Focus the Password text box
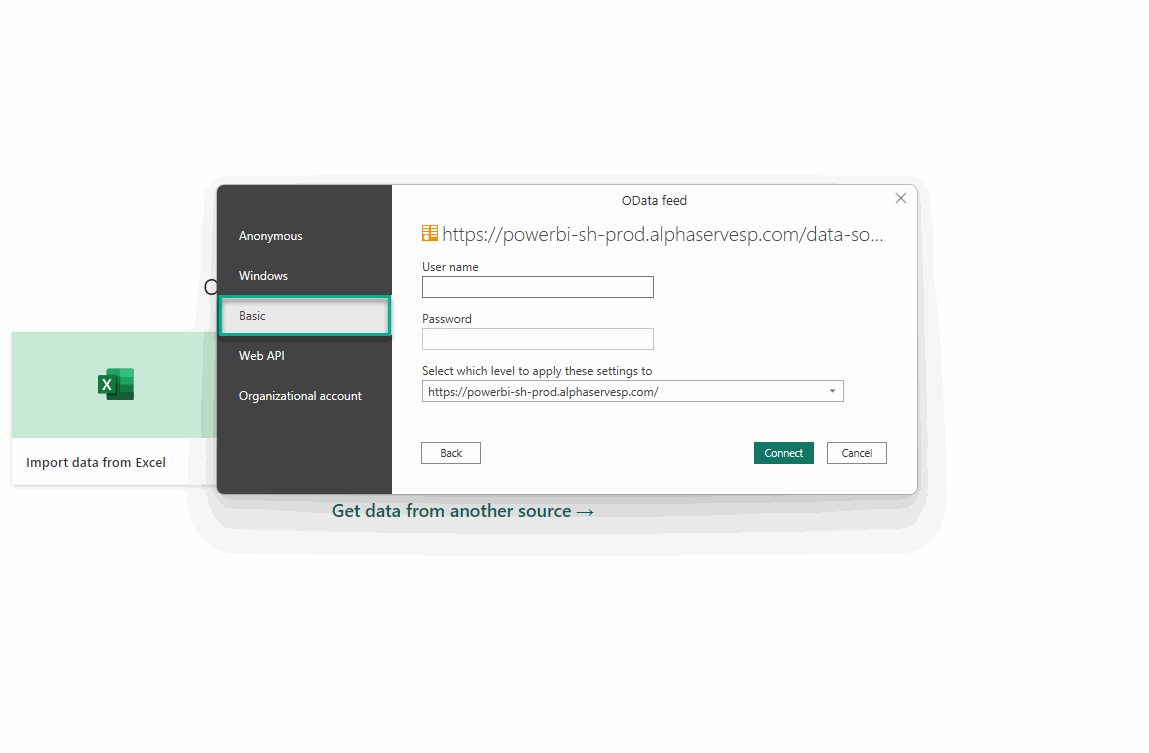 click(x=538, y=339)
